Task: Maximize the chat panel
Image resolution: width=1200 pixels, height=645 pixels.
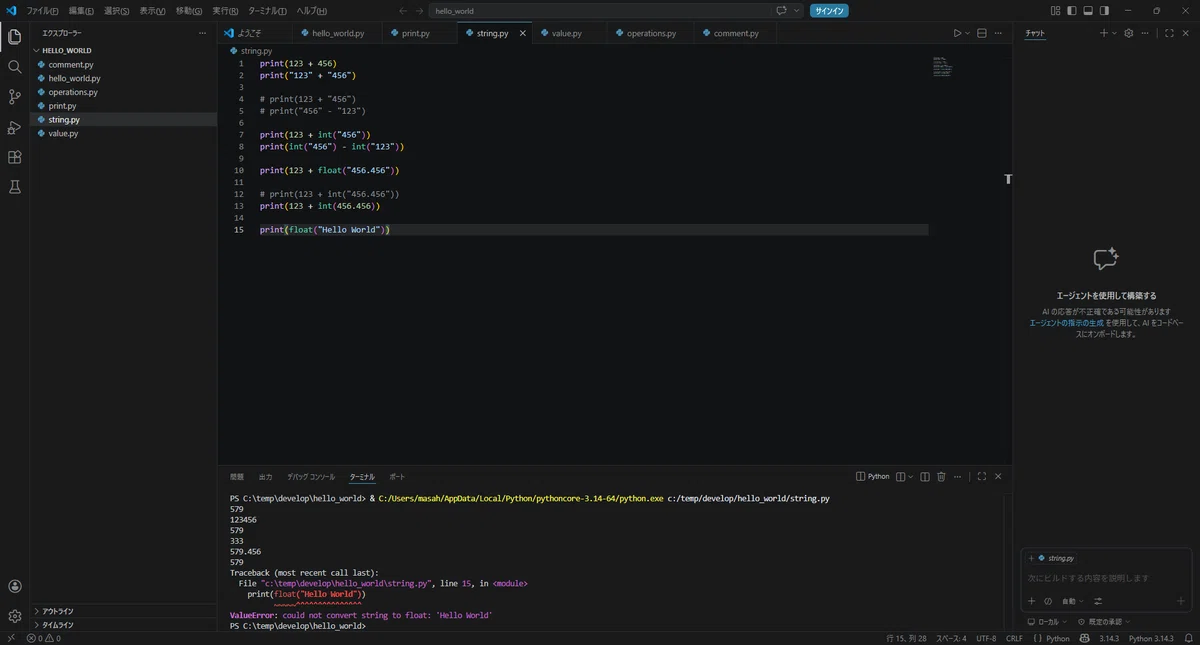Action: tap(1170, 33)
